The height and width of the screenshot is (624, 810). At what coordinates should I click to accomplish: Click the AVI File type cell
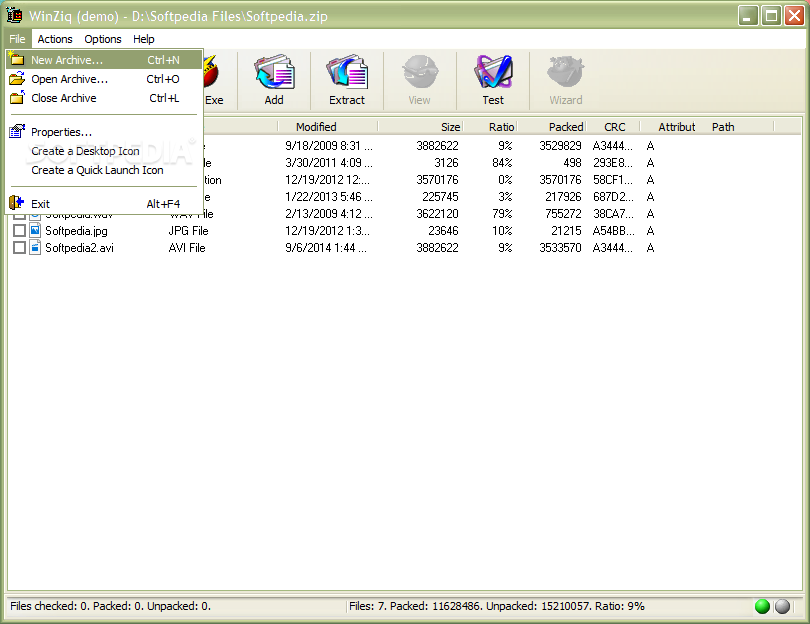tap(186, 248)
